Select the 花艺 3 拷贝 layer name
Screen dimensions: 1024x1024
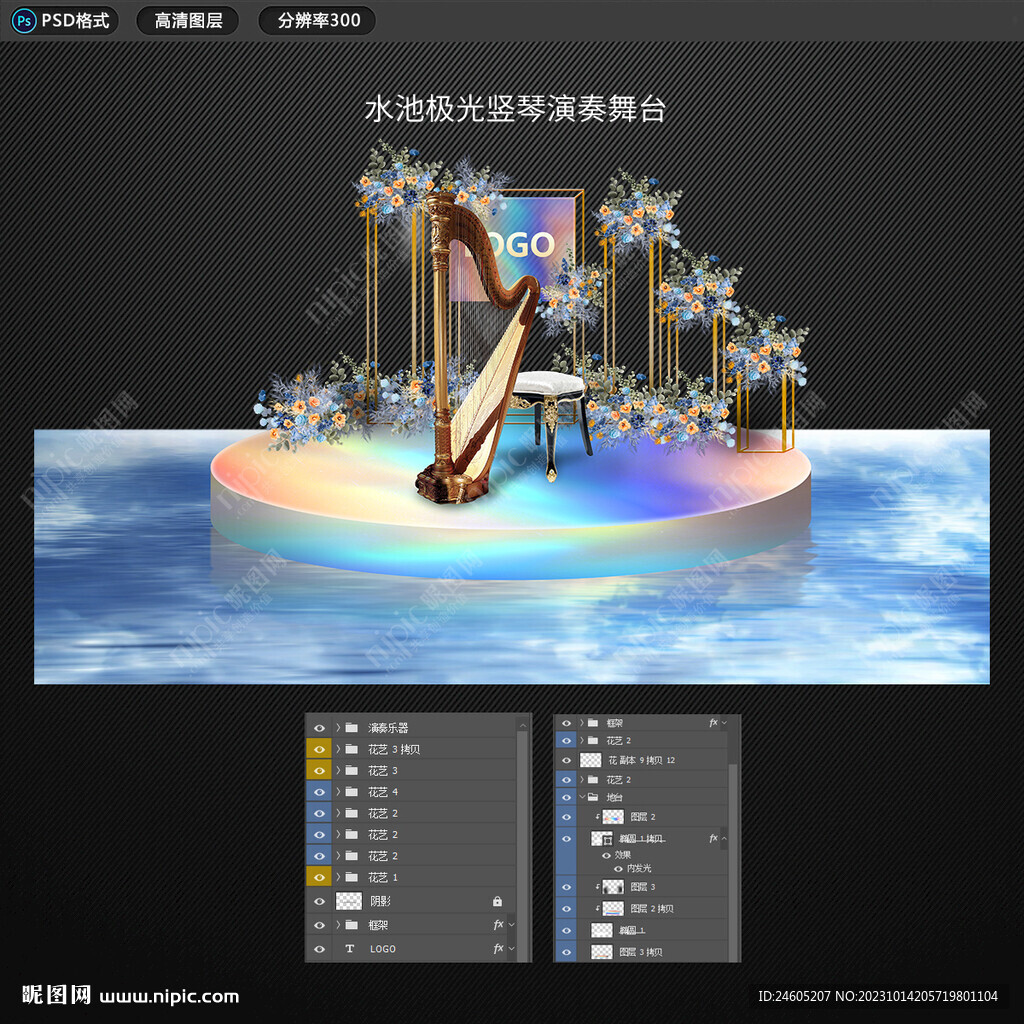394,749
